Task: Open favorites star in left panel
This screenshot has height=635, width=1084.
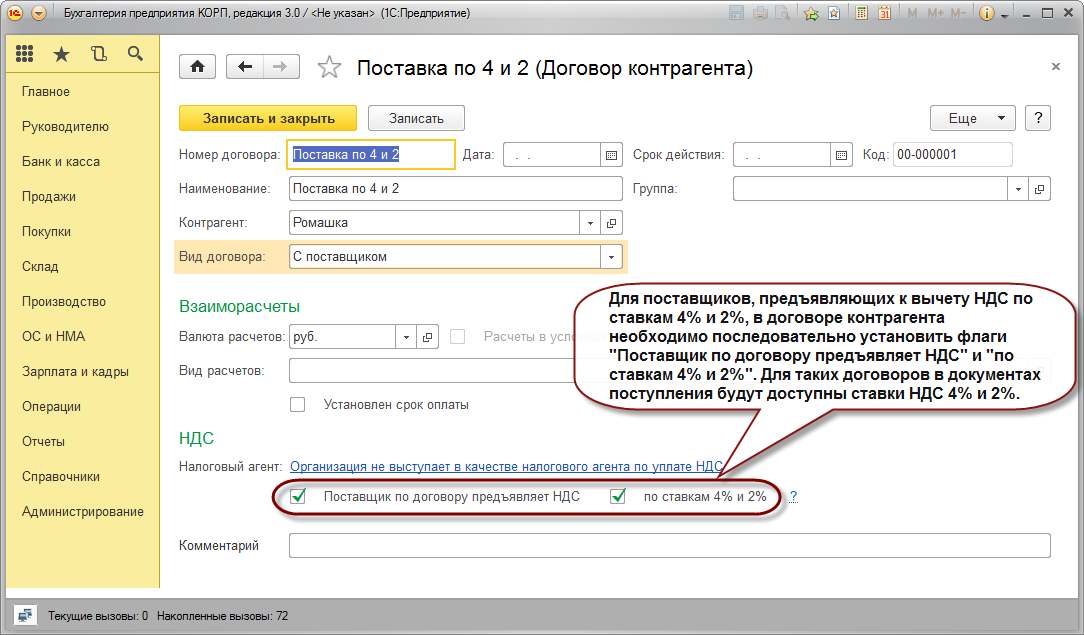Action: click(x=62, y=55)
